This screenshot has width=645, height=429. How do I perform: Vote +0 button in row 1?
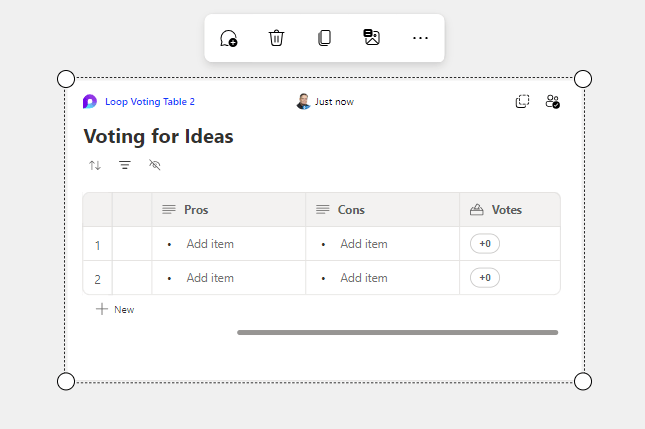click(x=485, y=244)
